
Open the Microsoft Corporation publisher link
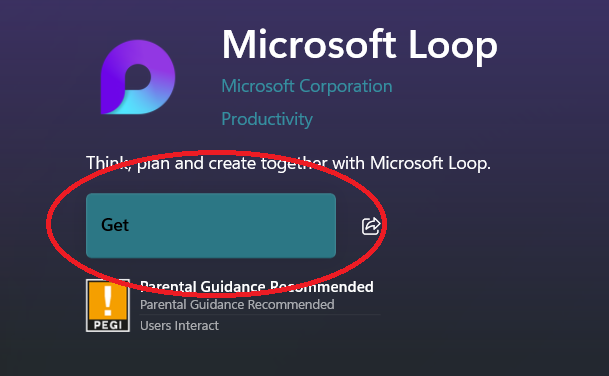tap(307, 86)
